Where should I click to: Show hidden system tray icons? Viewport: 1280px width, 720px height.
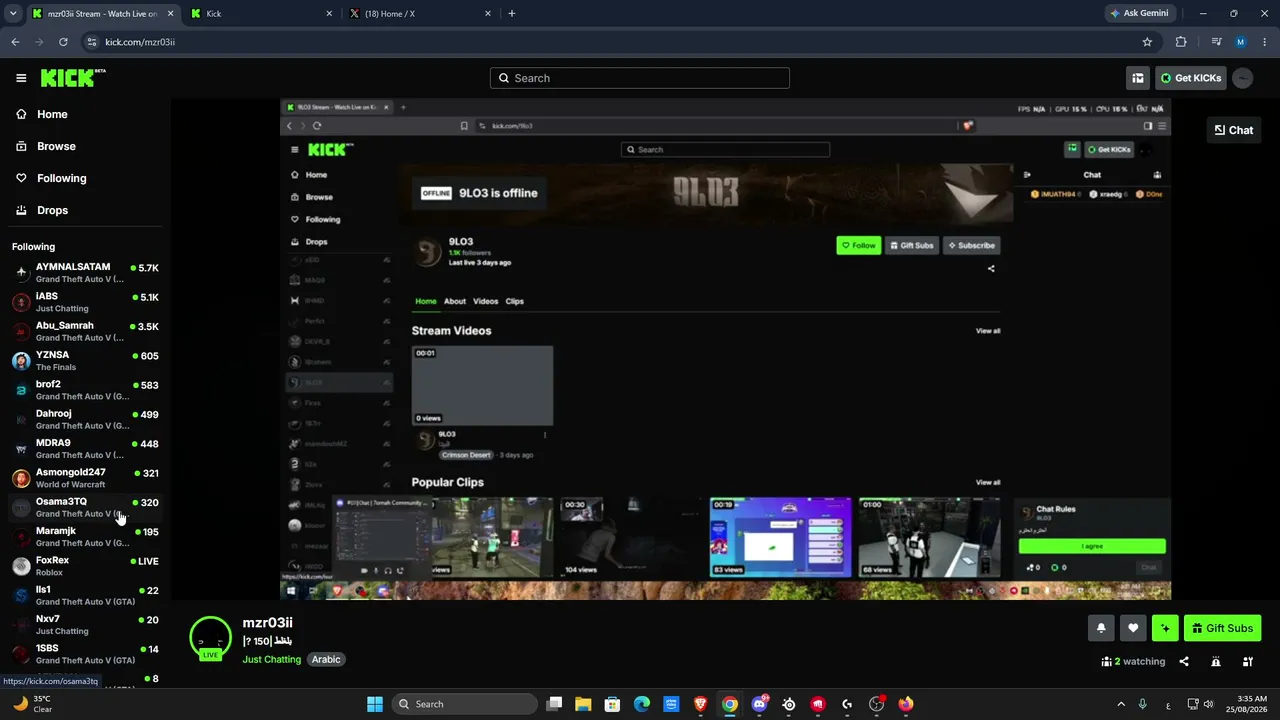click(x=1121, y=704)
